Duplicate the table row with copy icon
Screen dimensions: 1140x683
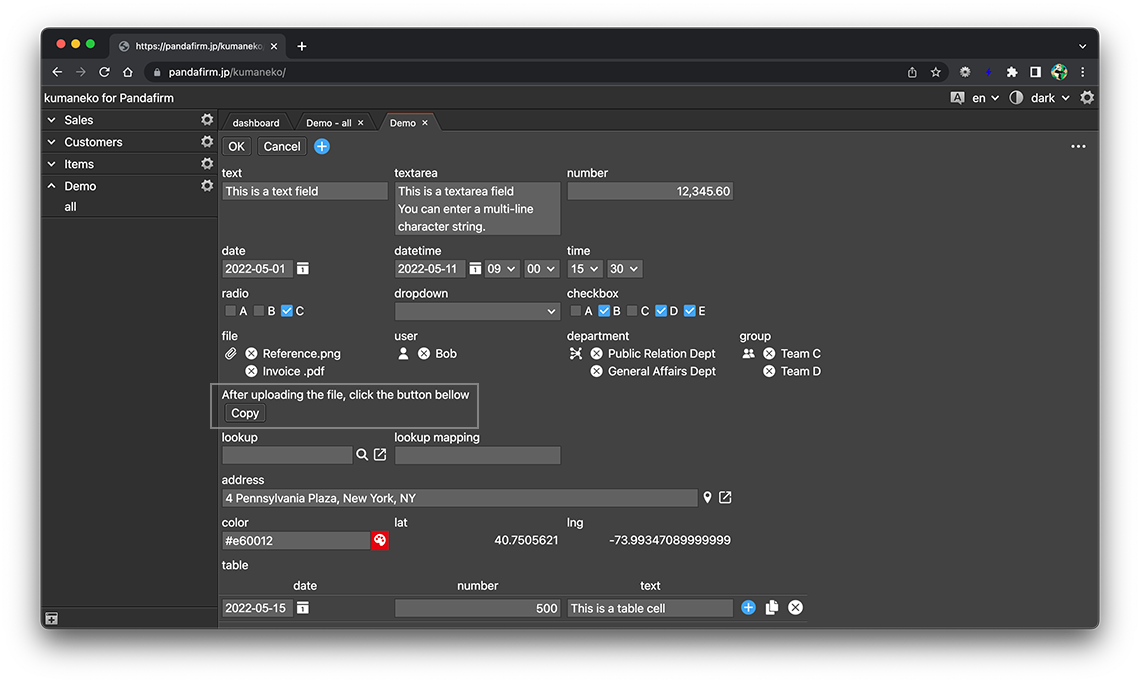(x=772, y=608)
